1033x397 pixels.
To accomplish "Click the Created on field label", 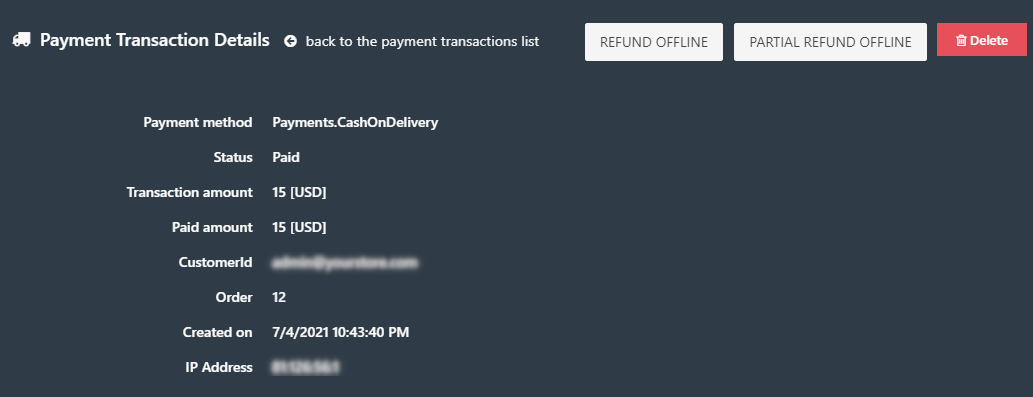I will point(217,332).
